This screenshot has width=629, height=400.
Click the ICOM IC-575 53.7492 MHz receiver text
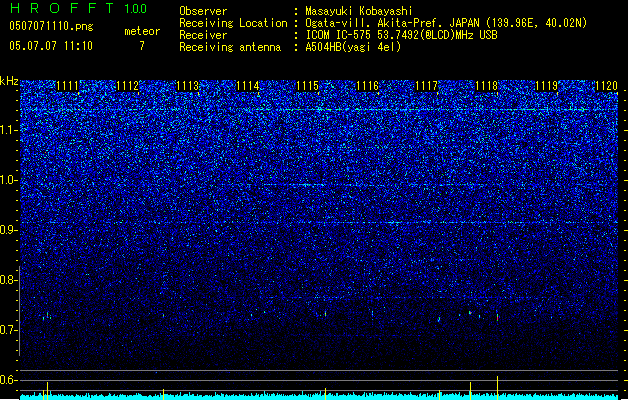click(x=401, y=35)
